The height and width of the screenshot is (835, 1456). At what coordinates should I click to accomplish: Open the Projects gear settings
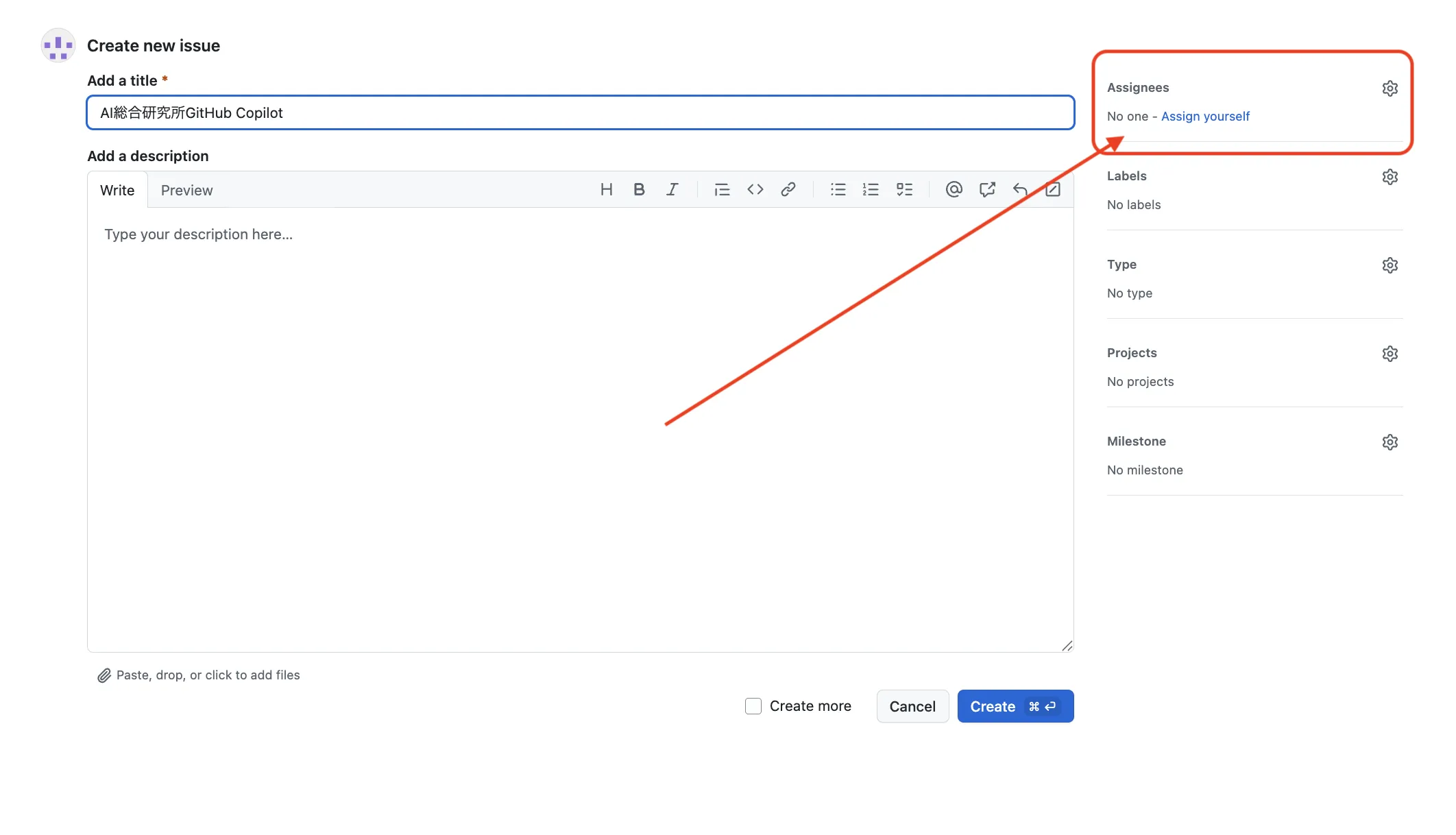[1390, 354]
